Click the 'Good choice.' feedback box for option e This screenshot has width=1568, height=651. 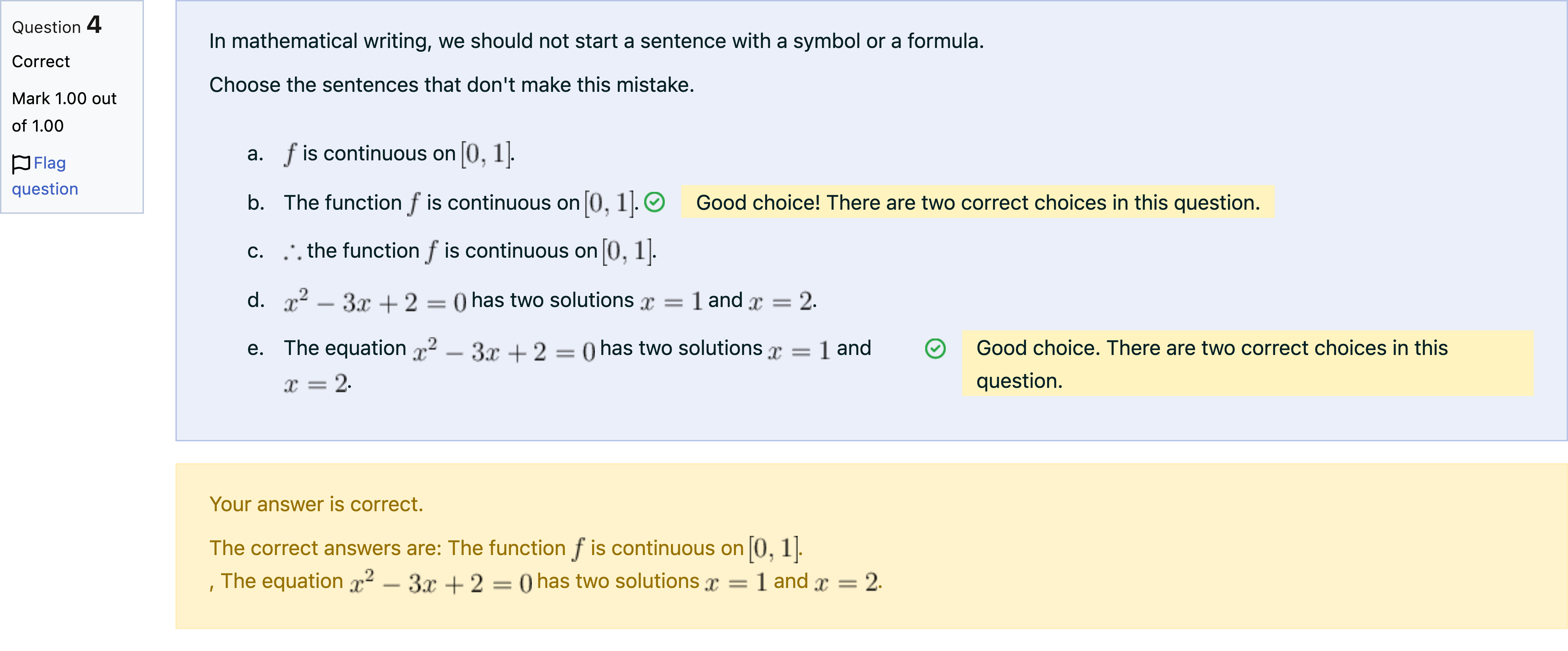[x=1247, y=364]
